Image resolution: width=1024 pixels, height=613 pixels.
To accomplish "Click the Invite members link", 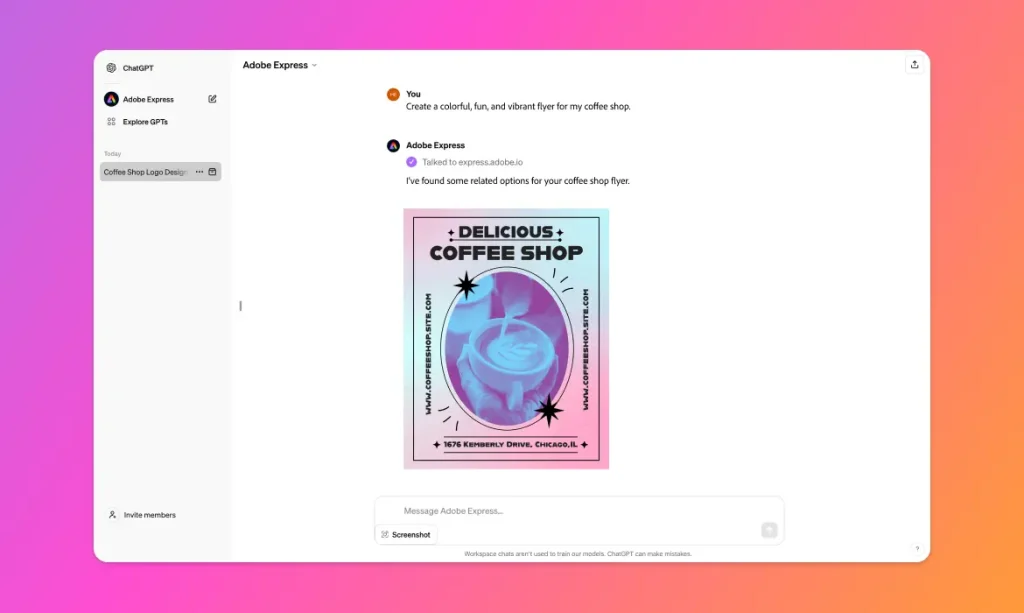I will click(149, 515).
